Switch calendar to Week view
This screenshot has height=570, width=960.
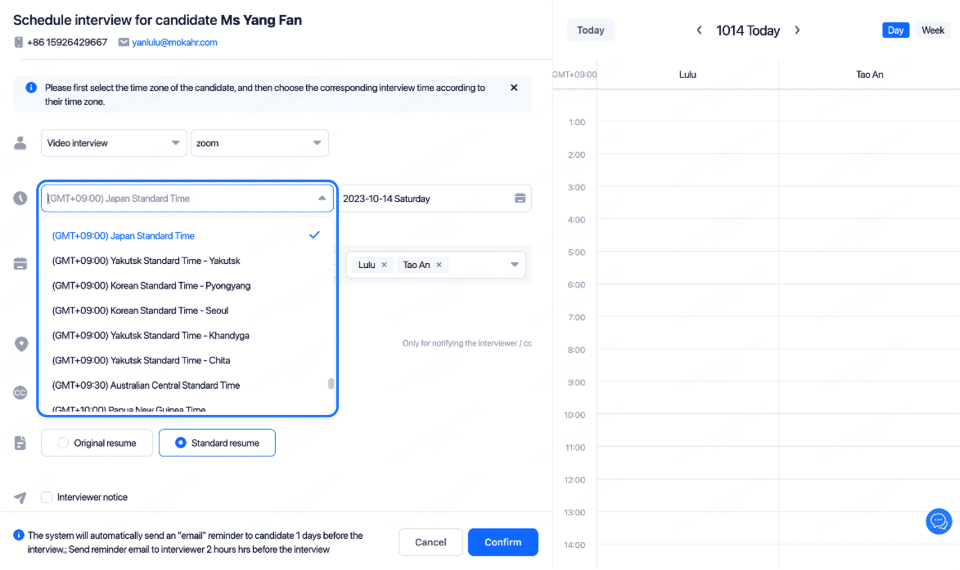[933, 30]
